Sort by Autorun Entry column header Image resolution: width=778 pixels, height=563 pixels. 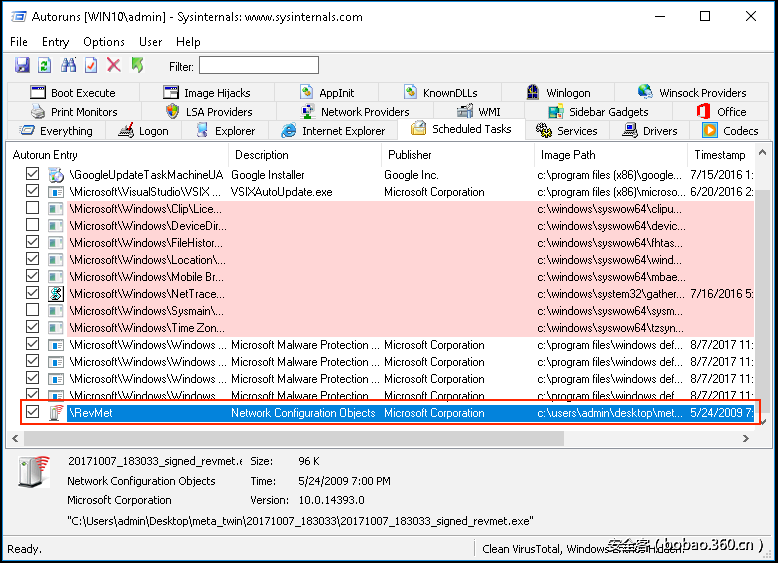point(118,155)
